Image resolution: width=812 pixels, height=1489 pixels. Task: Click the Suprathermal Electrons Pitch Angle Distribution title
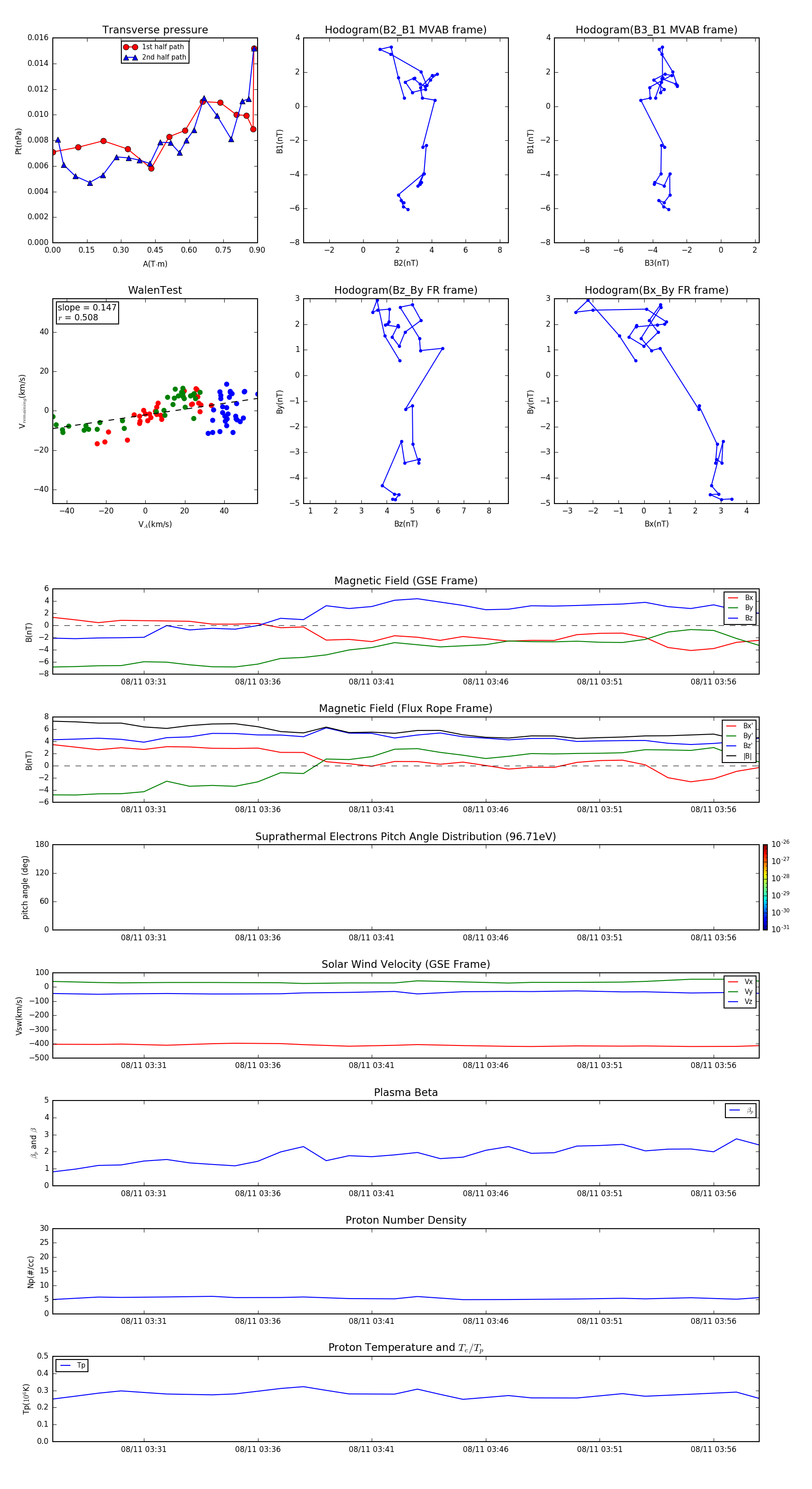(406, 837)
